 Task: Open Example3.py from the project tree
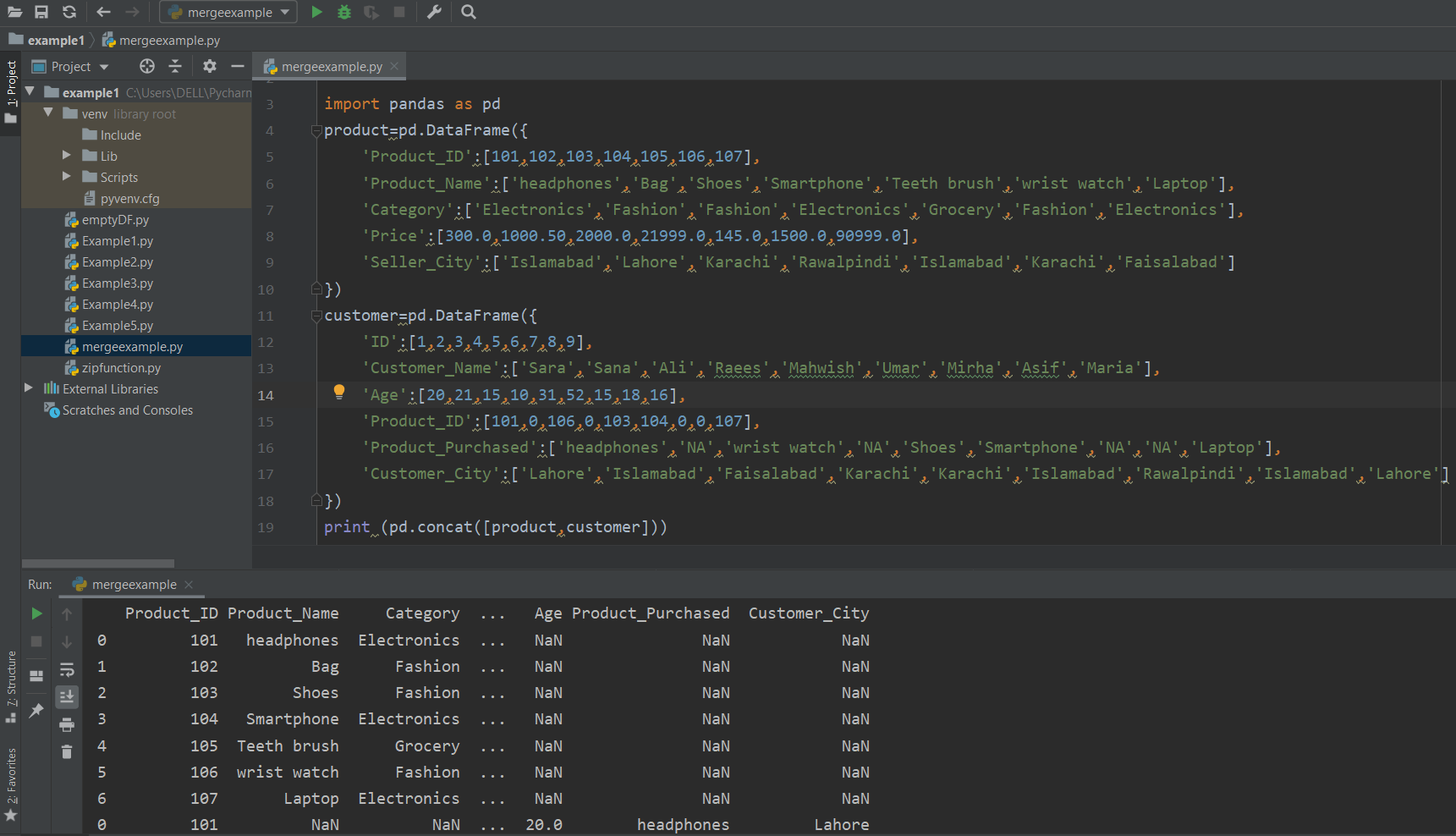(118, 283)
